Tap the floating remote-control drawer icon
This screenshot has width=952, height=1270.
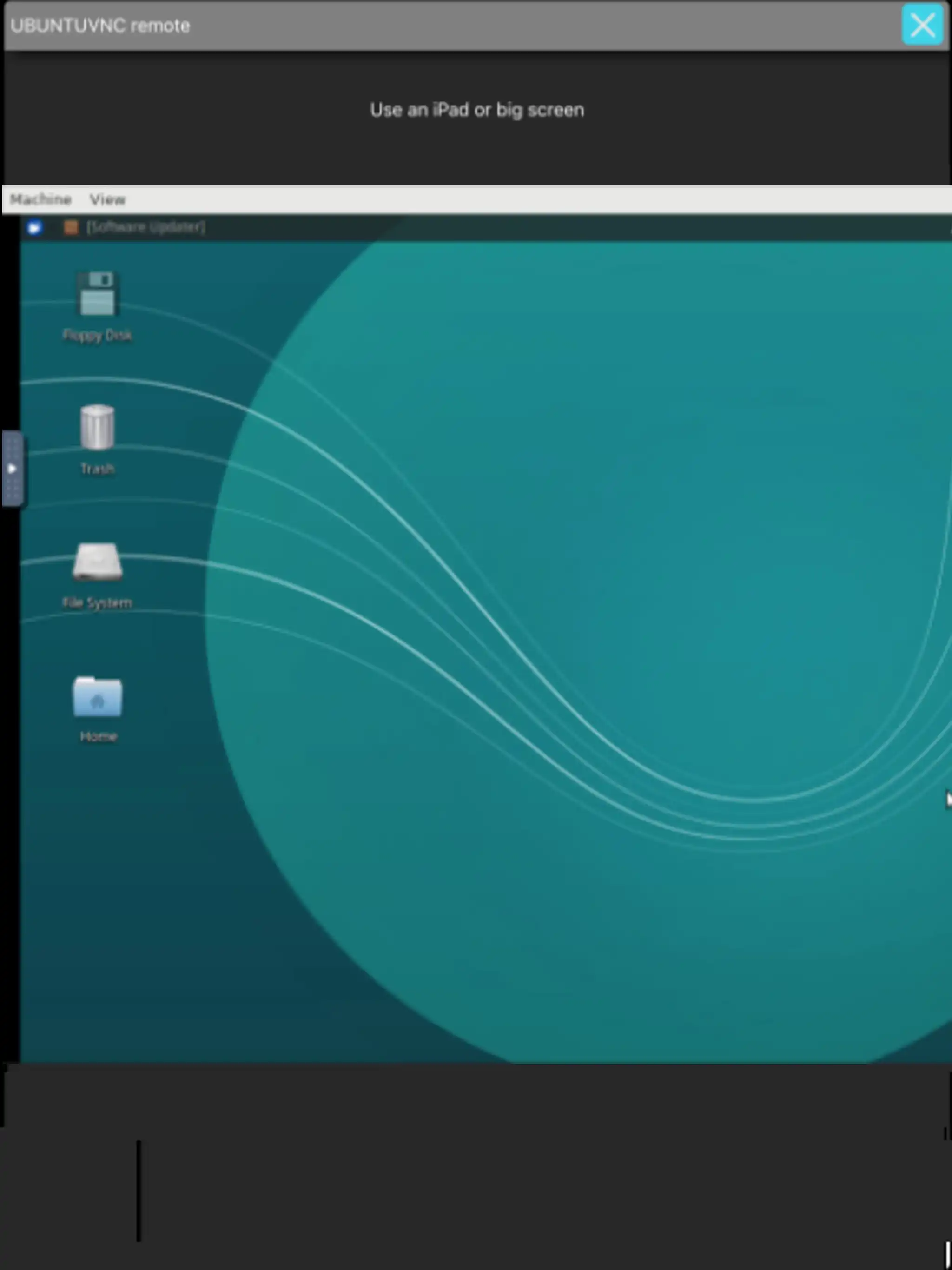tap(13, 468)
